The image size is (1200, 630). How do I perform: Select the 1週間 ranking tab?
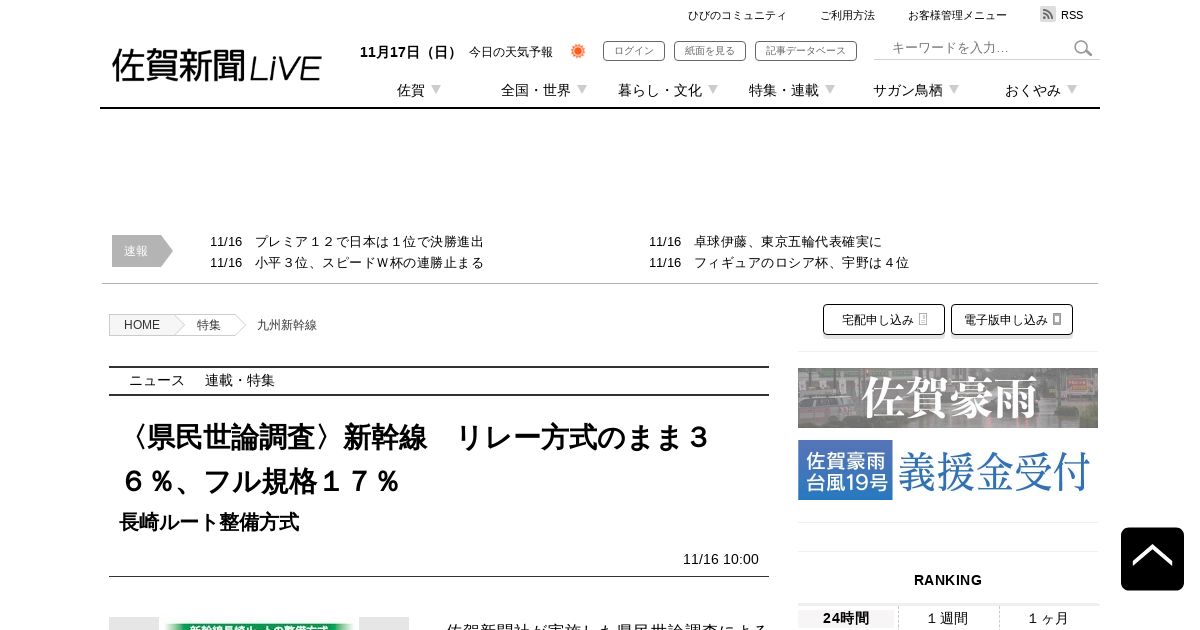pyautogui.click(x=948, y=618)
